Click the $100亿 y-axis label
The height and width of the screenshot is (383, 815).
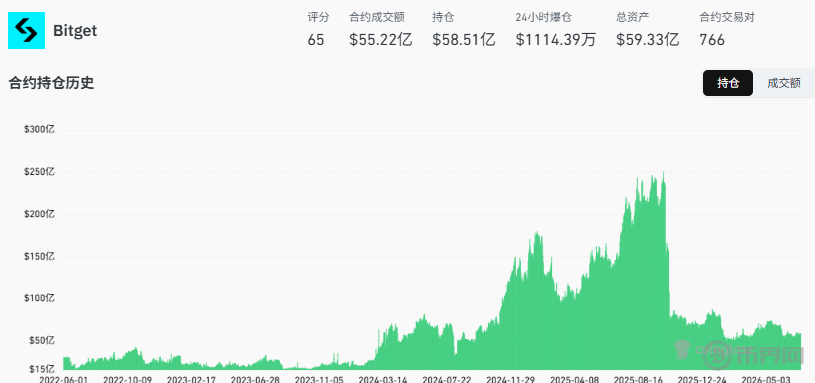pyautogui.click(x=39, y=299)
